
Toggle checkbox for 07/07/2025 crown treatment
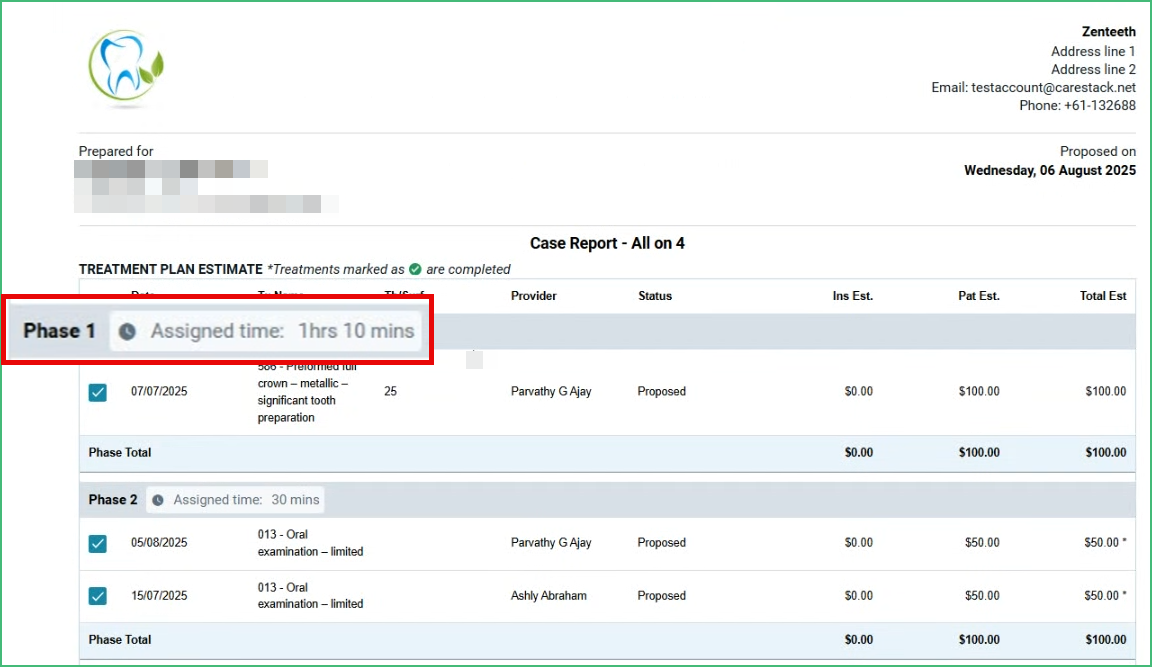pyautogui.click(x=98, y=392)
